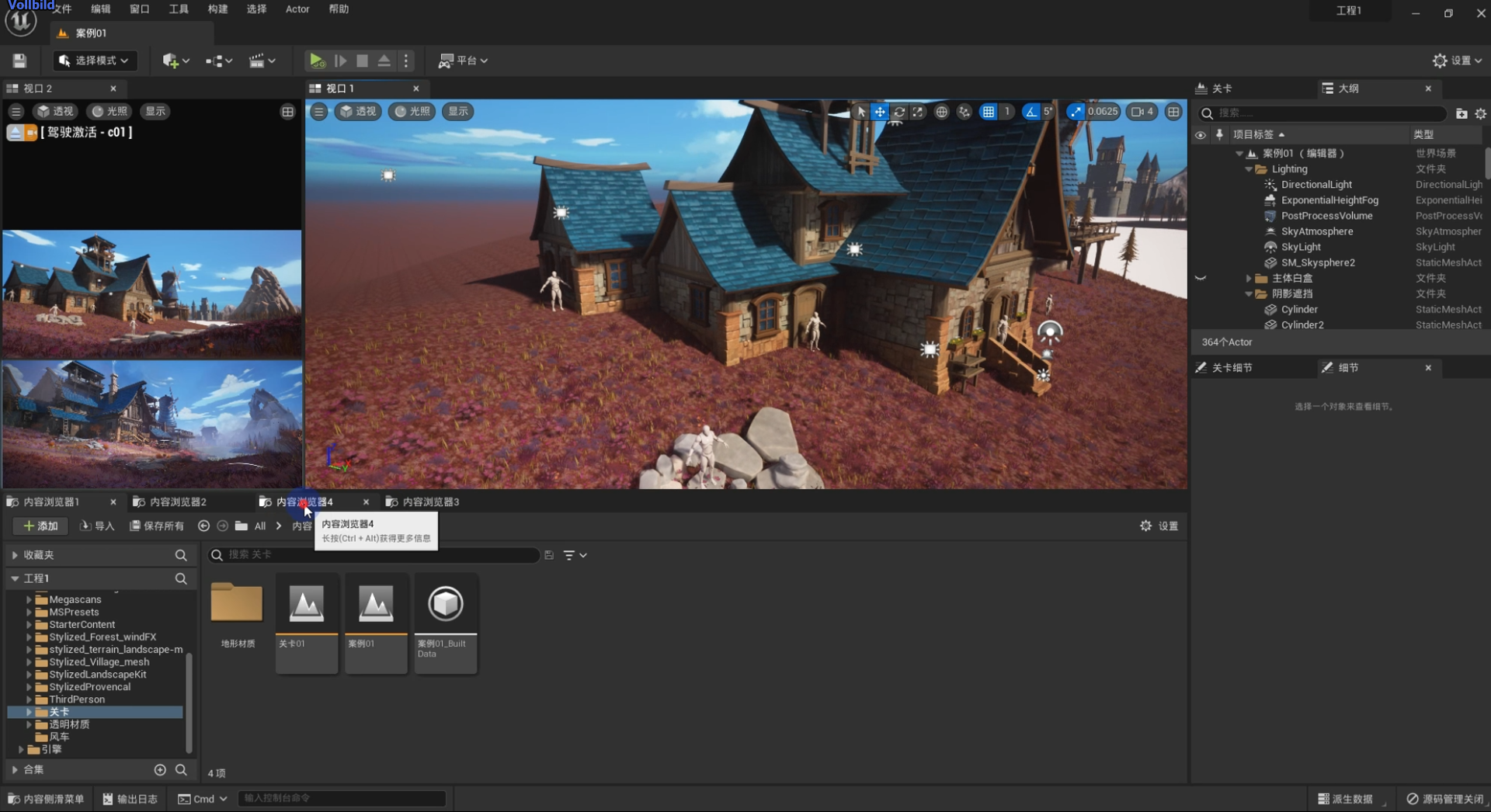
Task: Open the 选择模式 mode dropdown
Action: (95, 61)
